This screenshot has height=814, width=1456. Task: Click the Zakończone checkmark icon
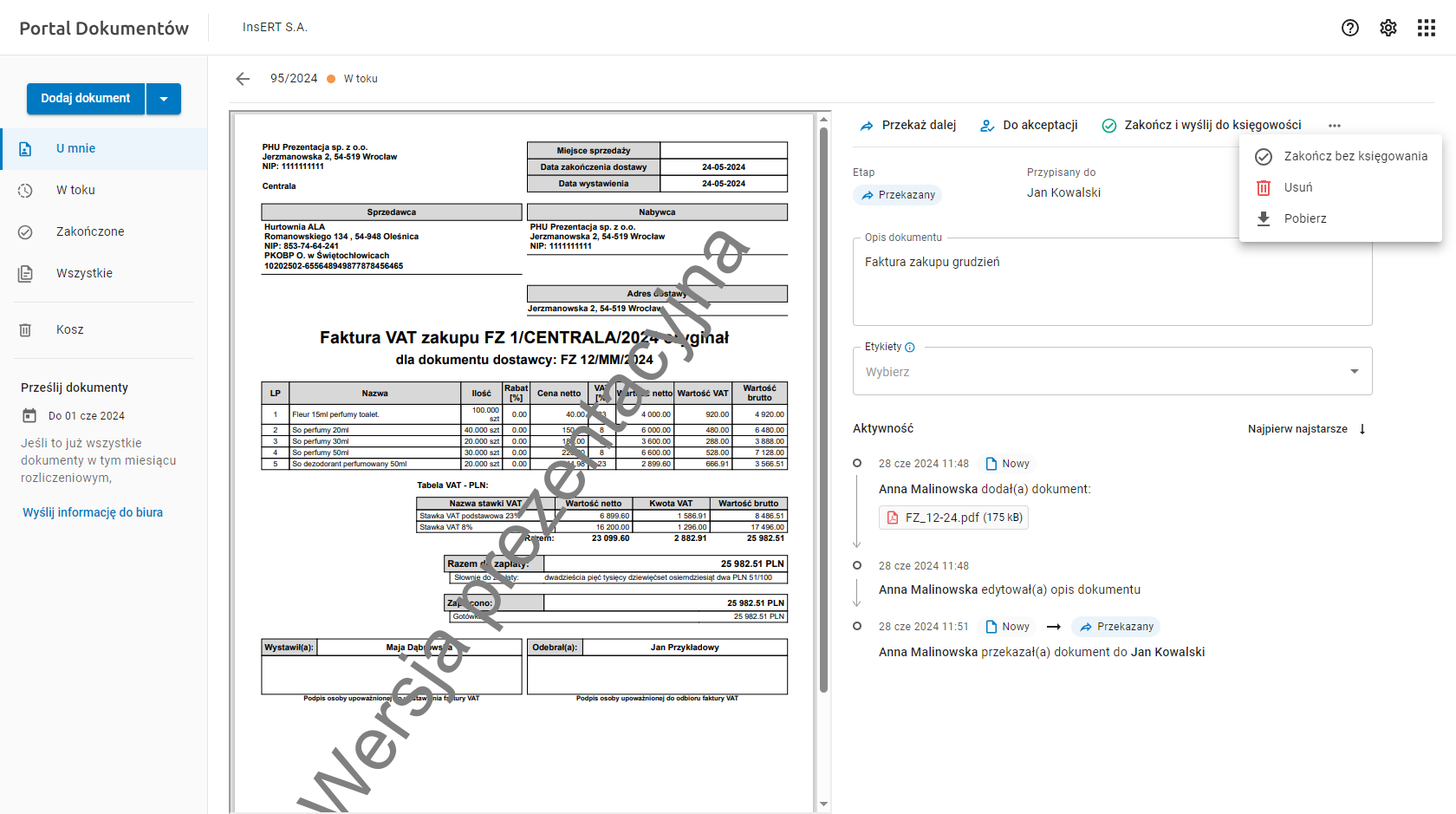click(25, 232)
